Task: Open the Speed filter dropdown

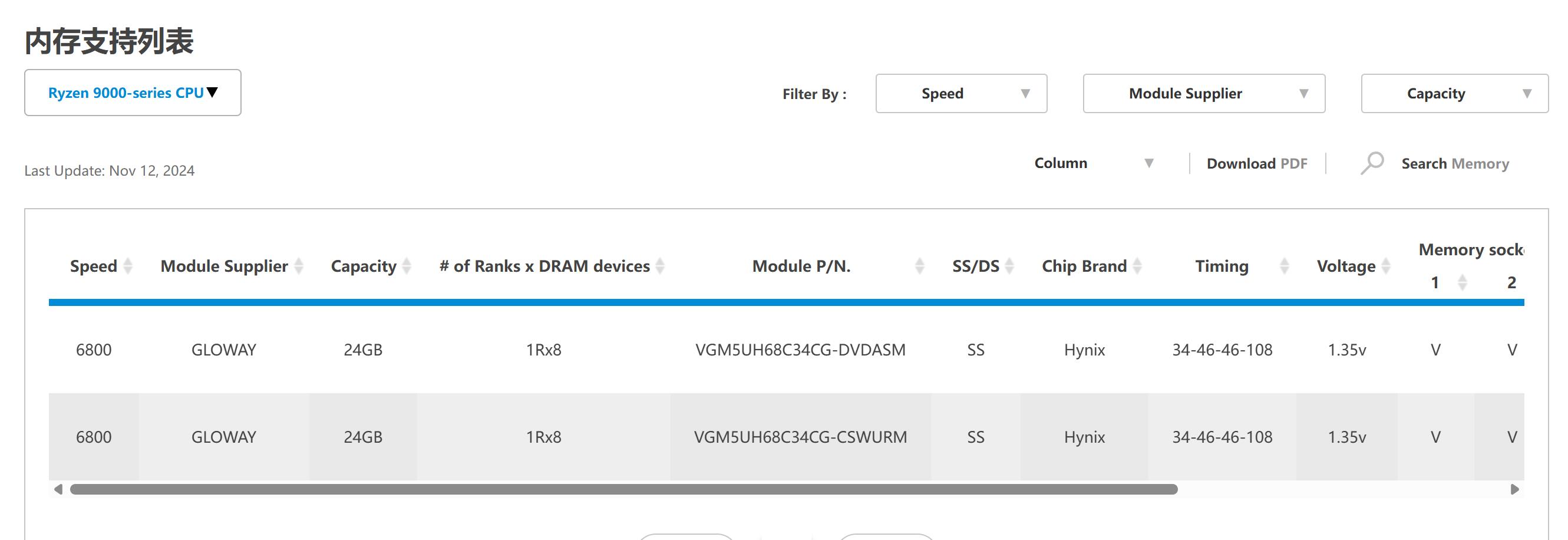Action: 961,94
